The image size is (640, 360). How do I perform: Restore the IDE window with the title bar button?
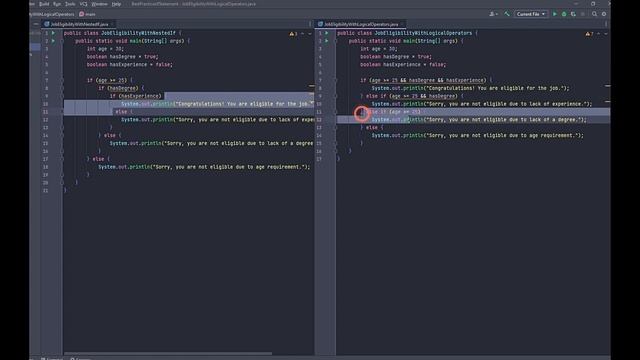tap(593, 4)
